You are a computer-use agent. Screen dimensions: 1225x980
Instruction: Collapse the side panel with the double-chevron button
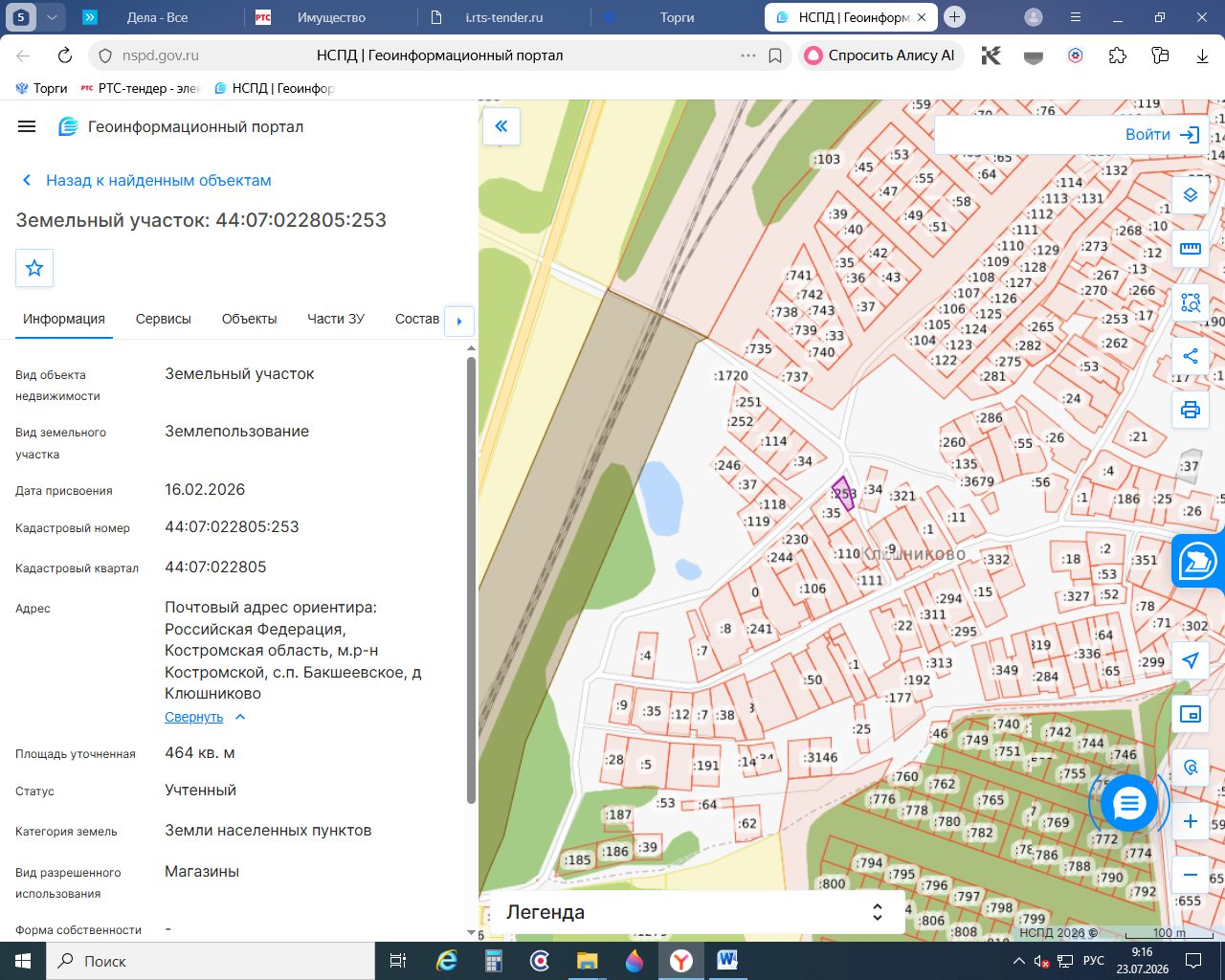(x=501, y=126)
